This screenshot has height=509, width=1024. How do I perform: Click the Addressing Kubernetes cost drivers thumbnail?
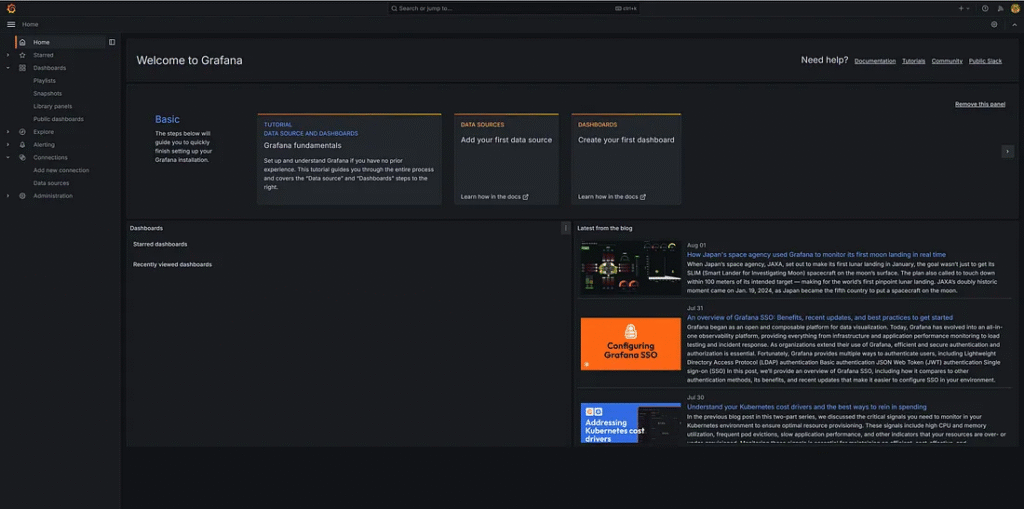pos(631,424)
